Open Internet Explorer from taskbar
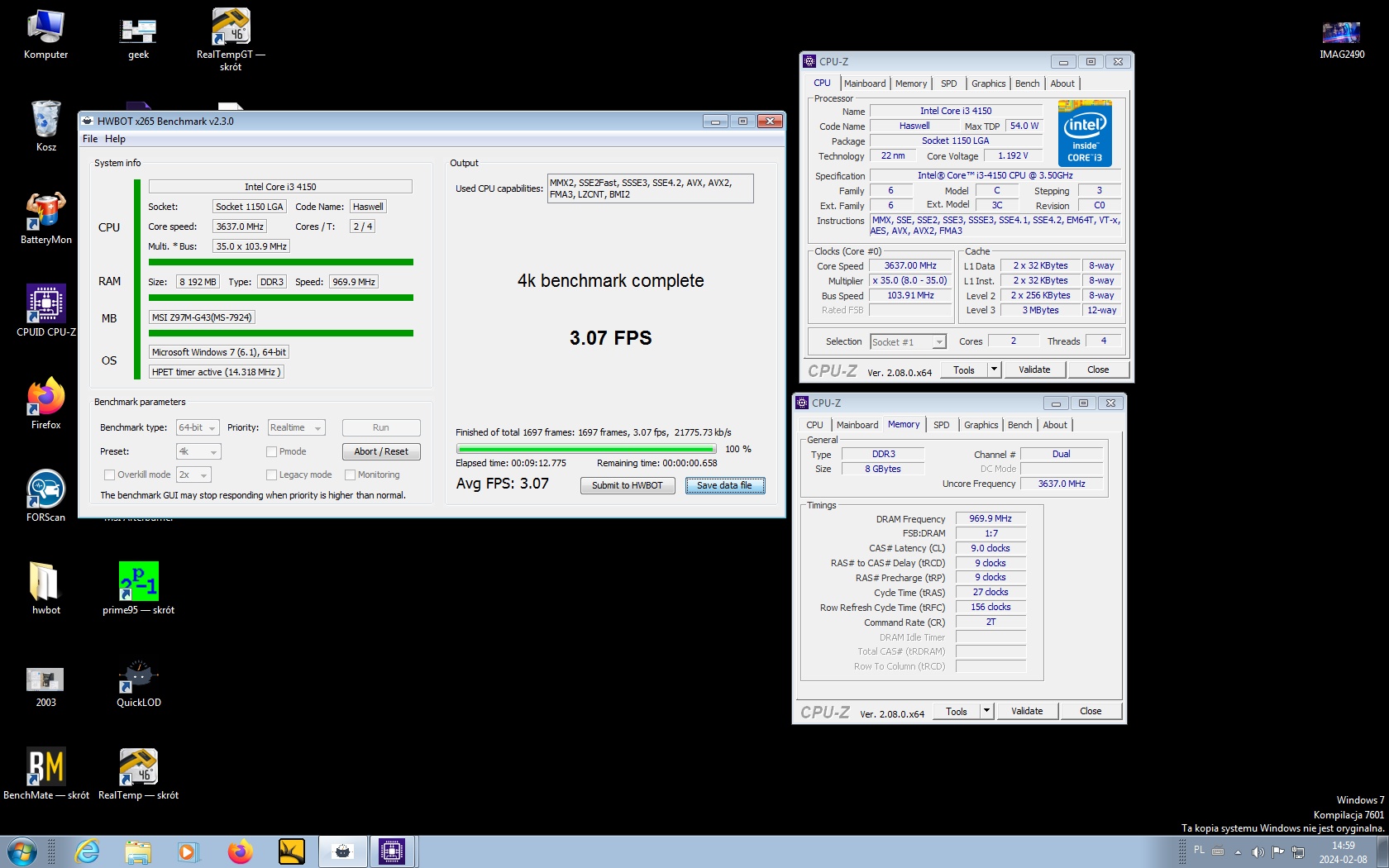 tap(87, 851)
